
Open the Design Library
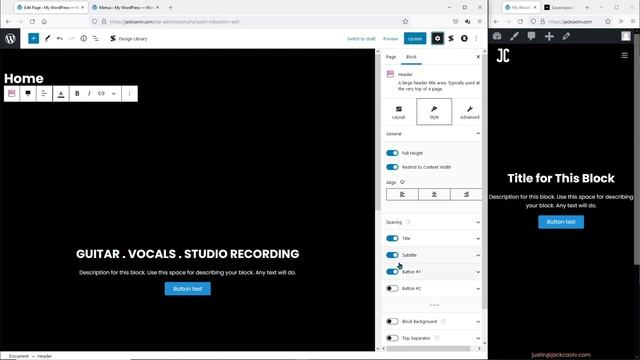[129, 39]
